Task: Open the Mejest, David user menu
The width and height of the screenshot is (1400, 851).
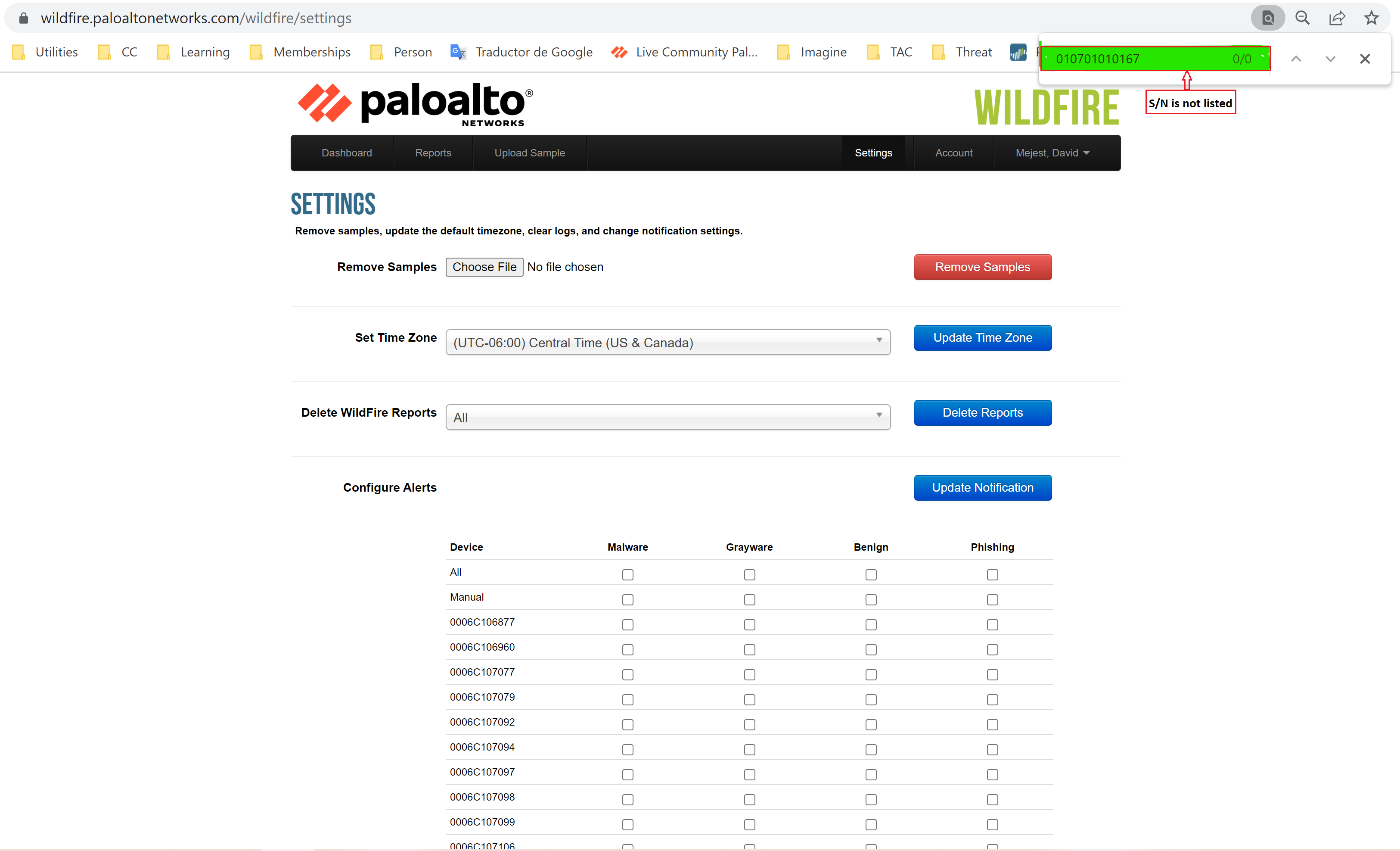Action: pos(1052,153)
